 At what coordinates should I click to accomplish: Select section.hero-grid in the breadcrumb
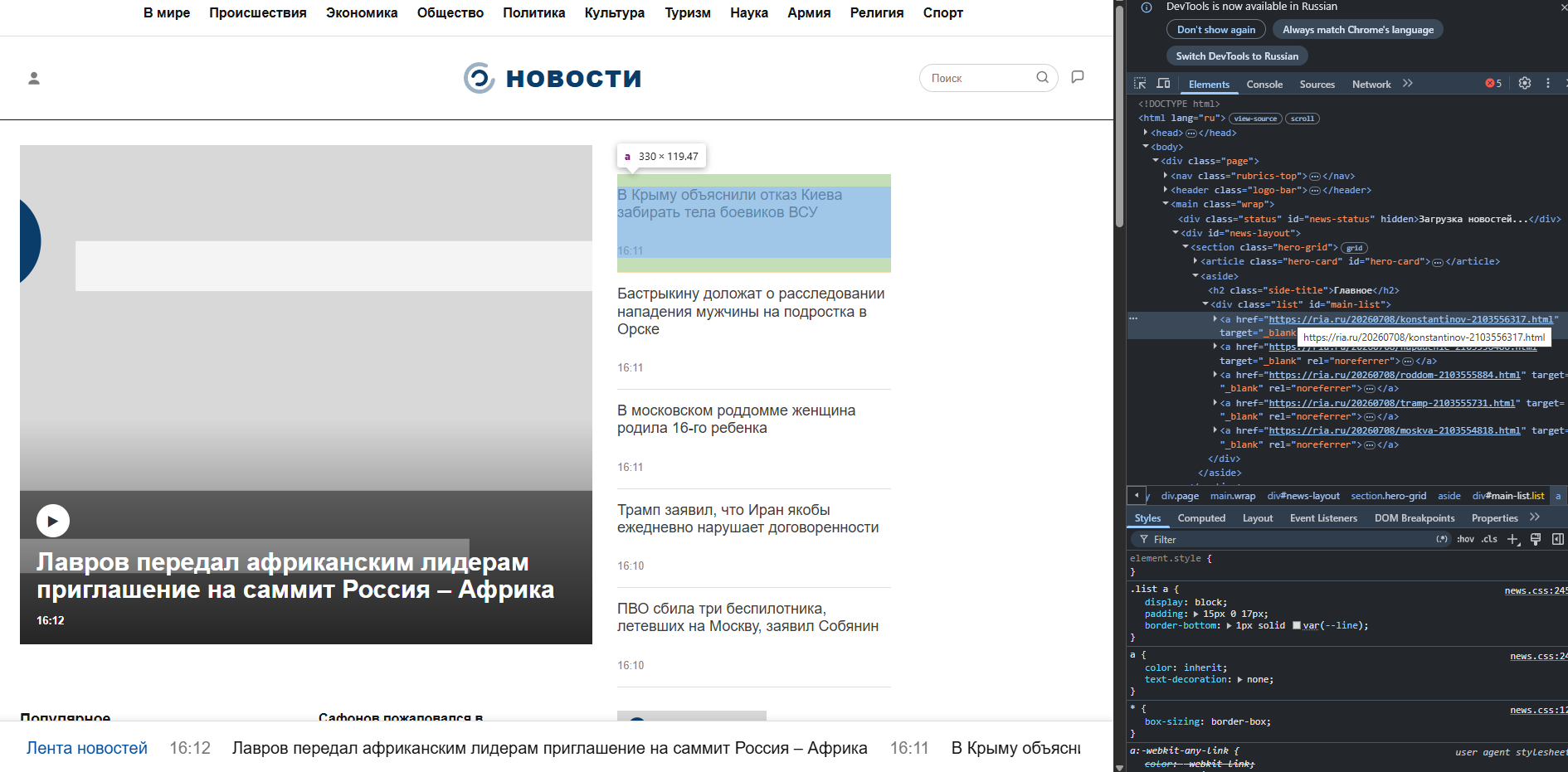(x=1389, y=496)
